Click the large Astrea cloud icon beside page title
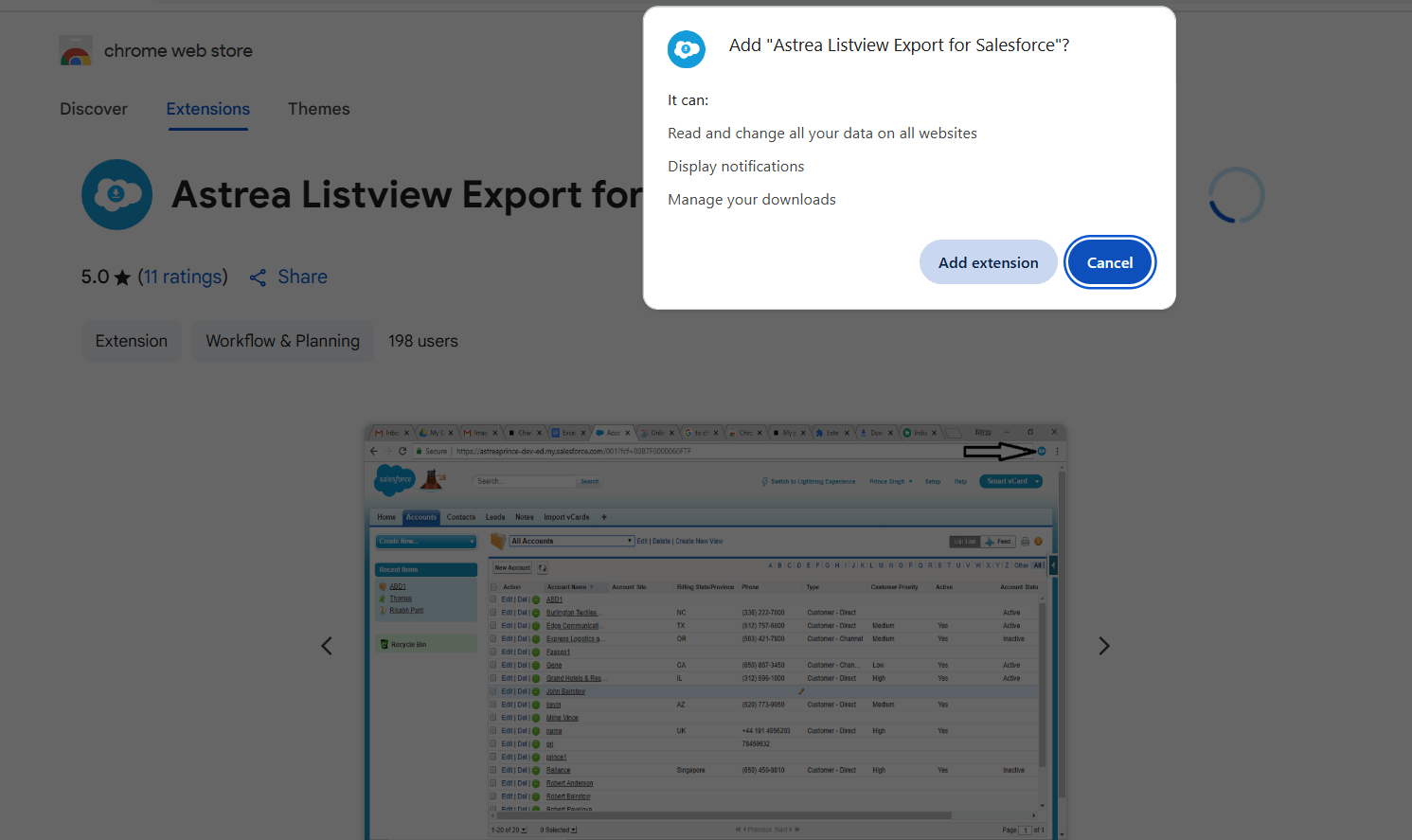Image resolution: width=1412 pixels, height=840 pixels. click(x=116, y=194)
